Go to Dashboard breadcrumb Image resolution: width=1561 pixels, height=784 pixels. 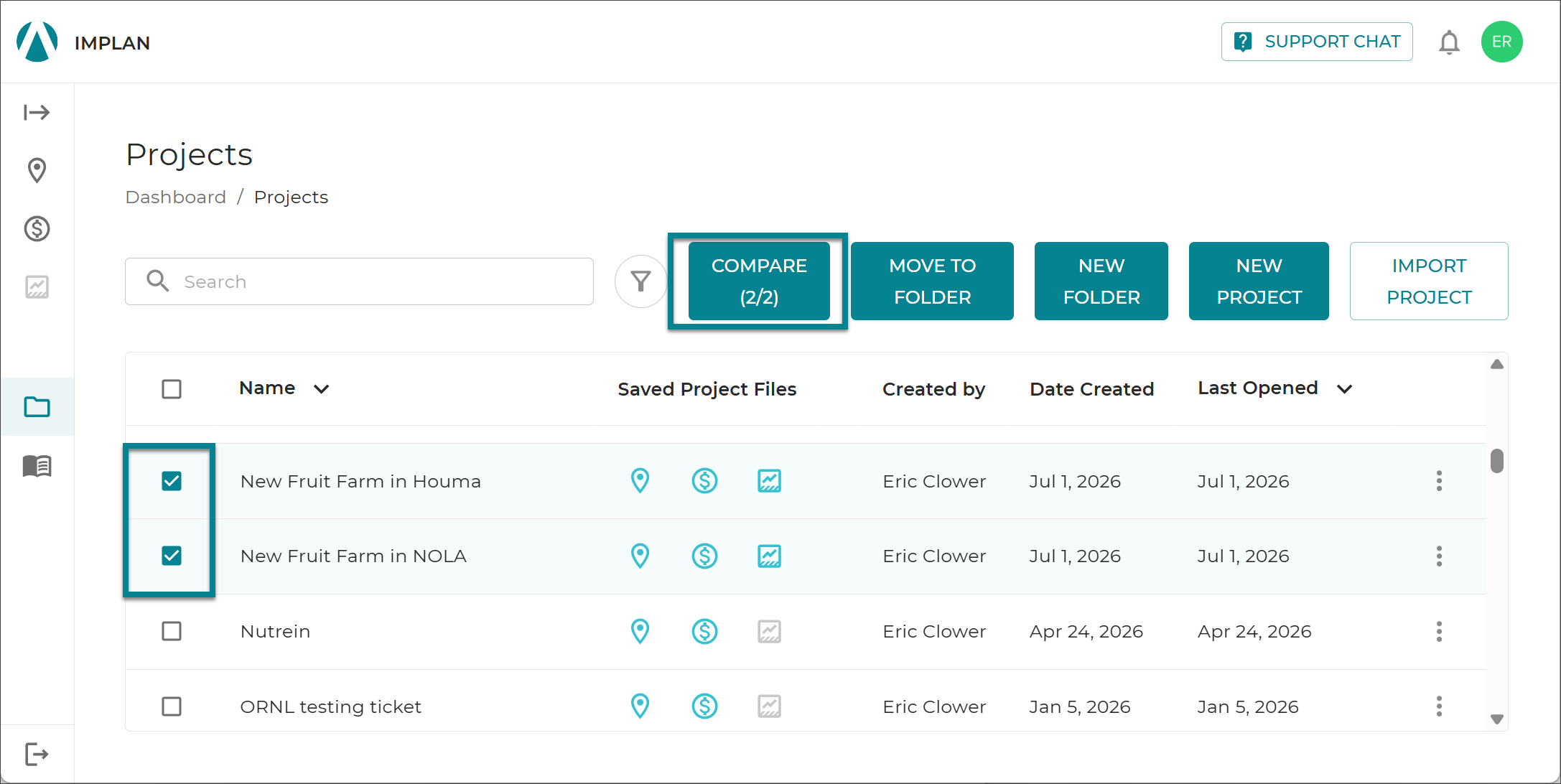tap(176, 197)
